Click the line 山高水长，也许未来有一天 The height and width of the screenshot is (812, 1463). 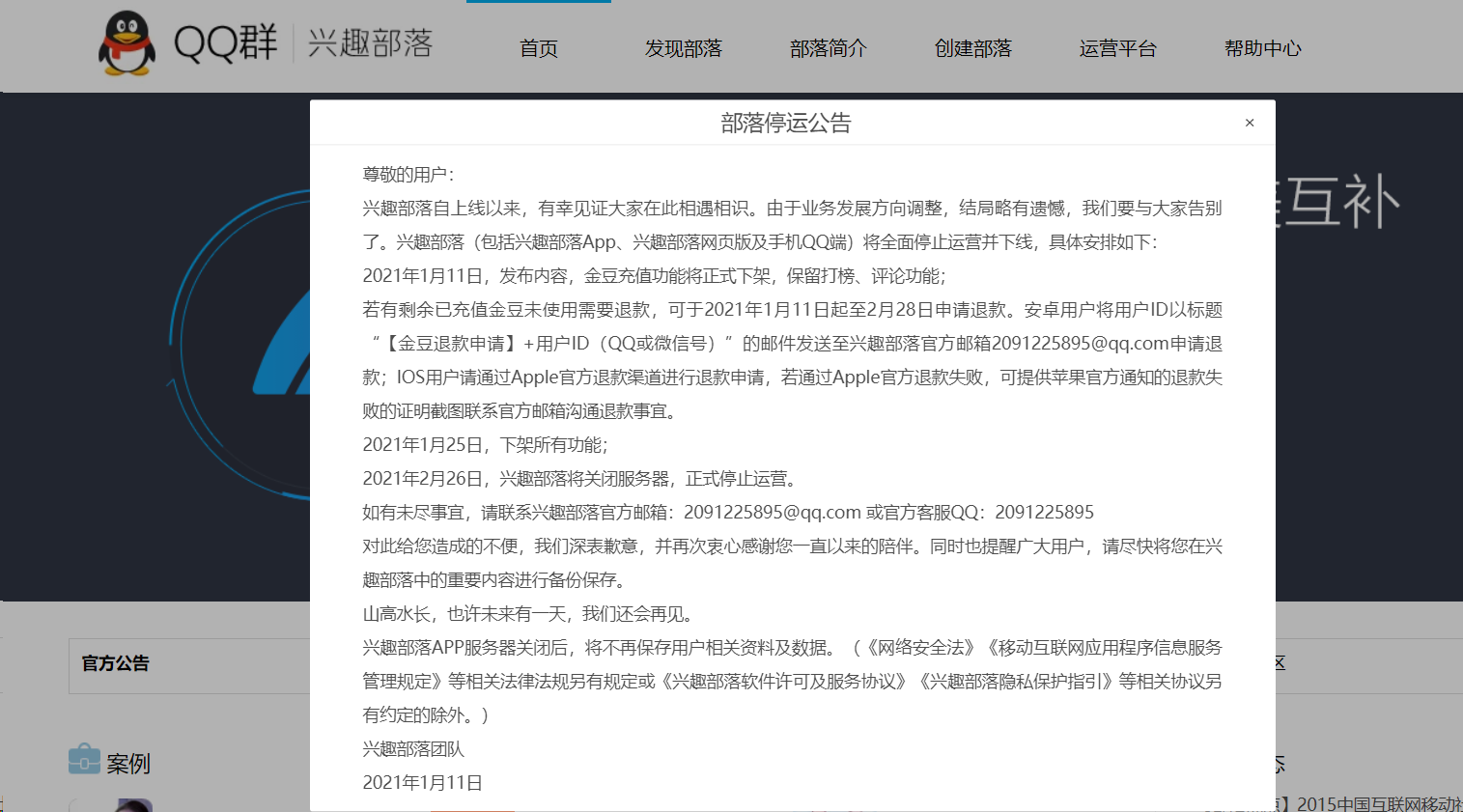[528, 614]
